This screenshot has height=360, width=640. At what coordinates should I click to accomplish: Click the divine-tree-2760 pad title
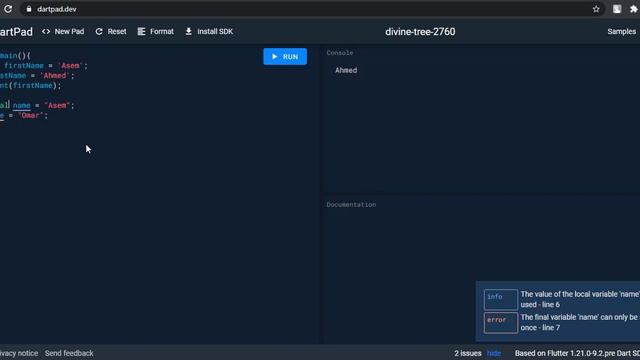click(420, 32)
